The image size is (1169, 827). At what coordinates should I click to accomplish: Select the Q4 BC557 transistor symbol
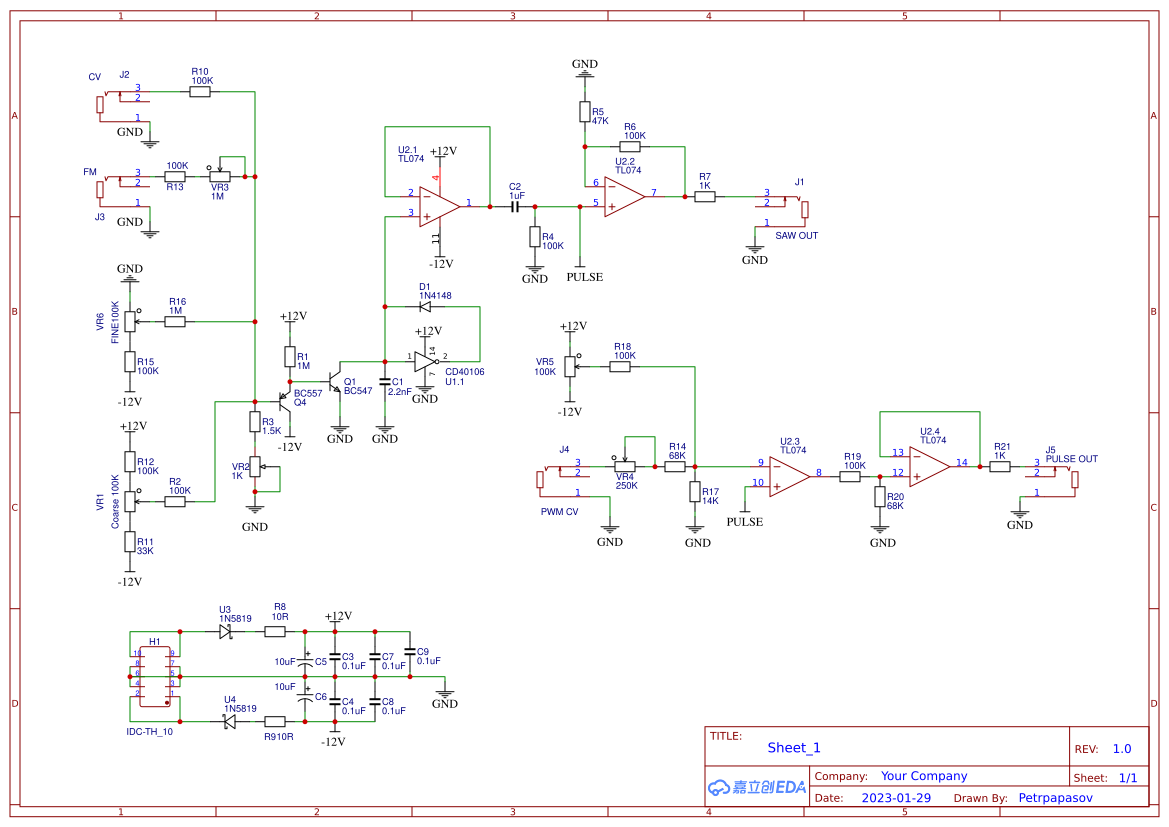point(286,402)
